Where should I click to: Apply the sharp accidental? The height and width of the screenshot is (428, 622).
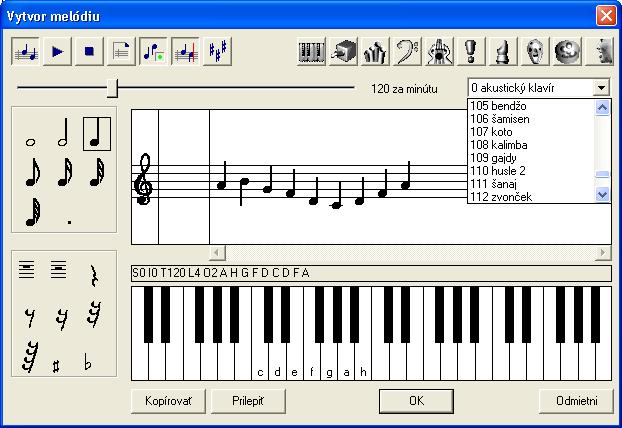[x=56, y=366]
